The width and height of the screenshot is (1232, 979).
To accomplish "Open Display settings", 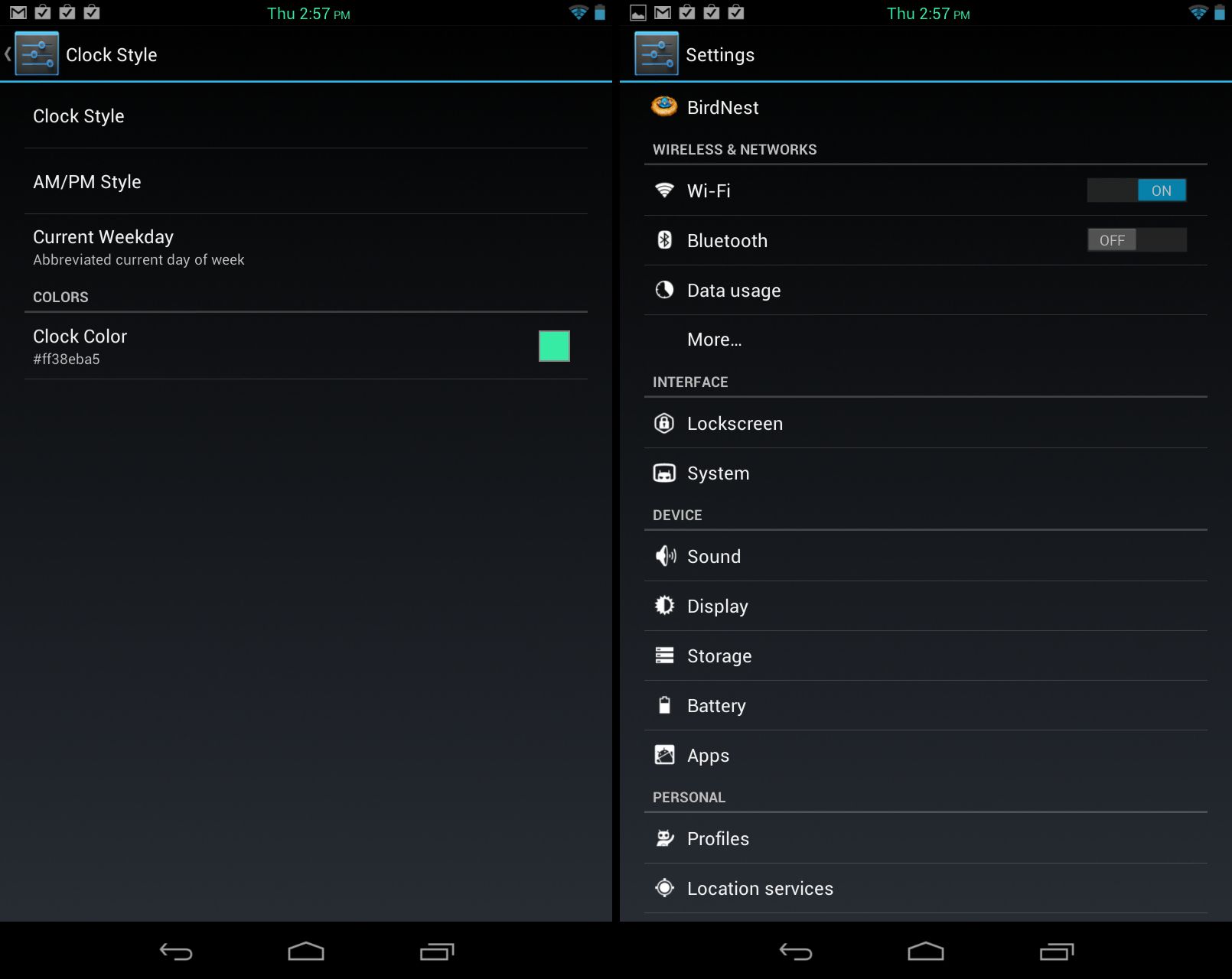I will (x=926, y=606).
